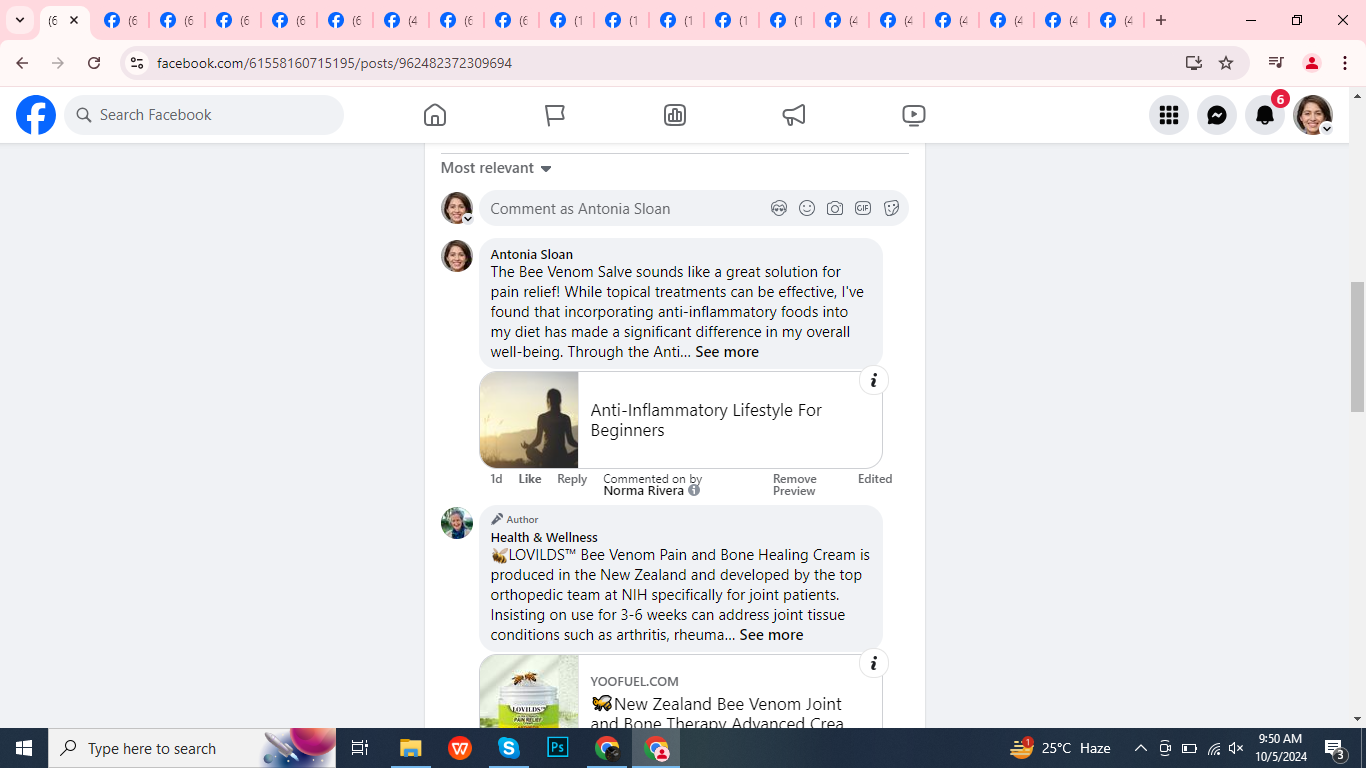Screen dimensions: 1366x768
Task: Install the Facebook app from the address bar
Action: (1194, 63)
